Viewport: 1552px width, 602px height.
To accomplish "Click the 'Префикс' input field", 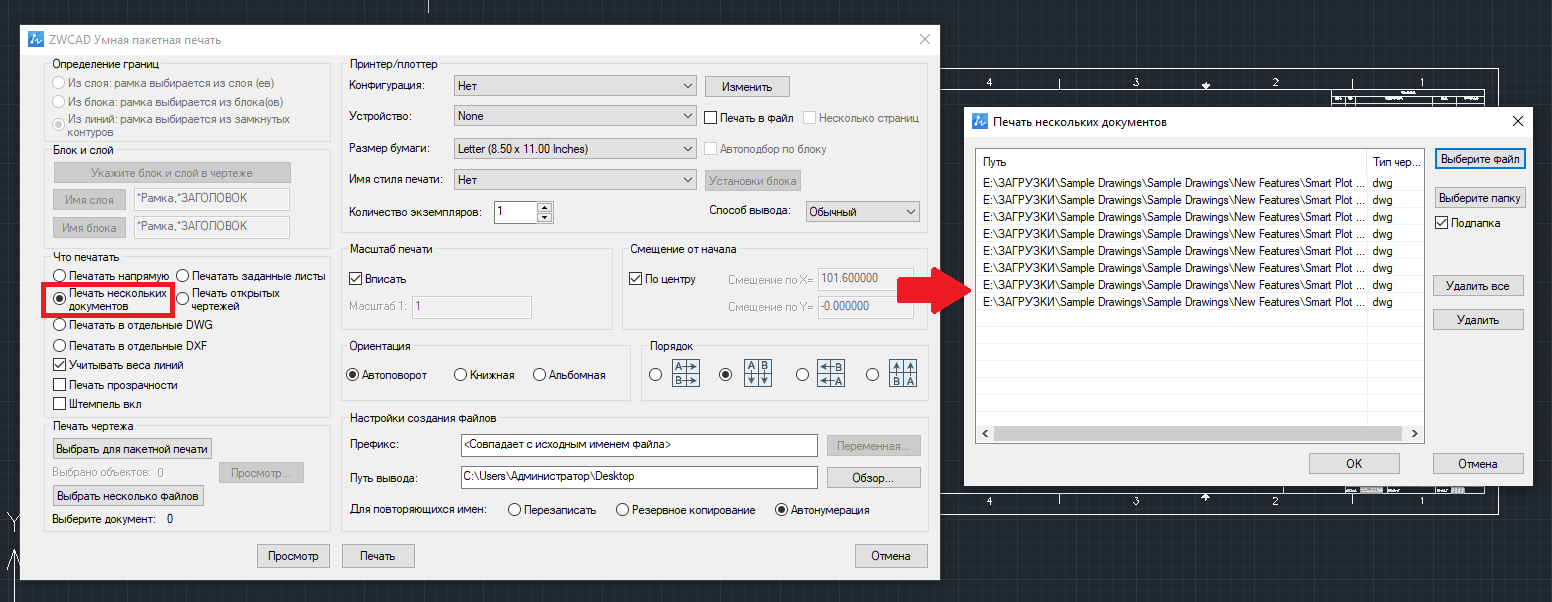I will [x=639, y=445].
